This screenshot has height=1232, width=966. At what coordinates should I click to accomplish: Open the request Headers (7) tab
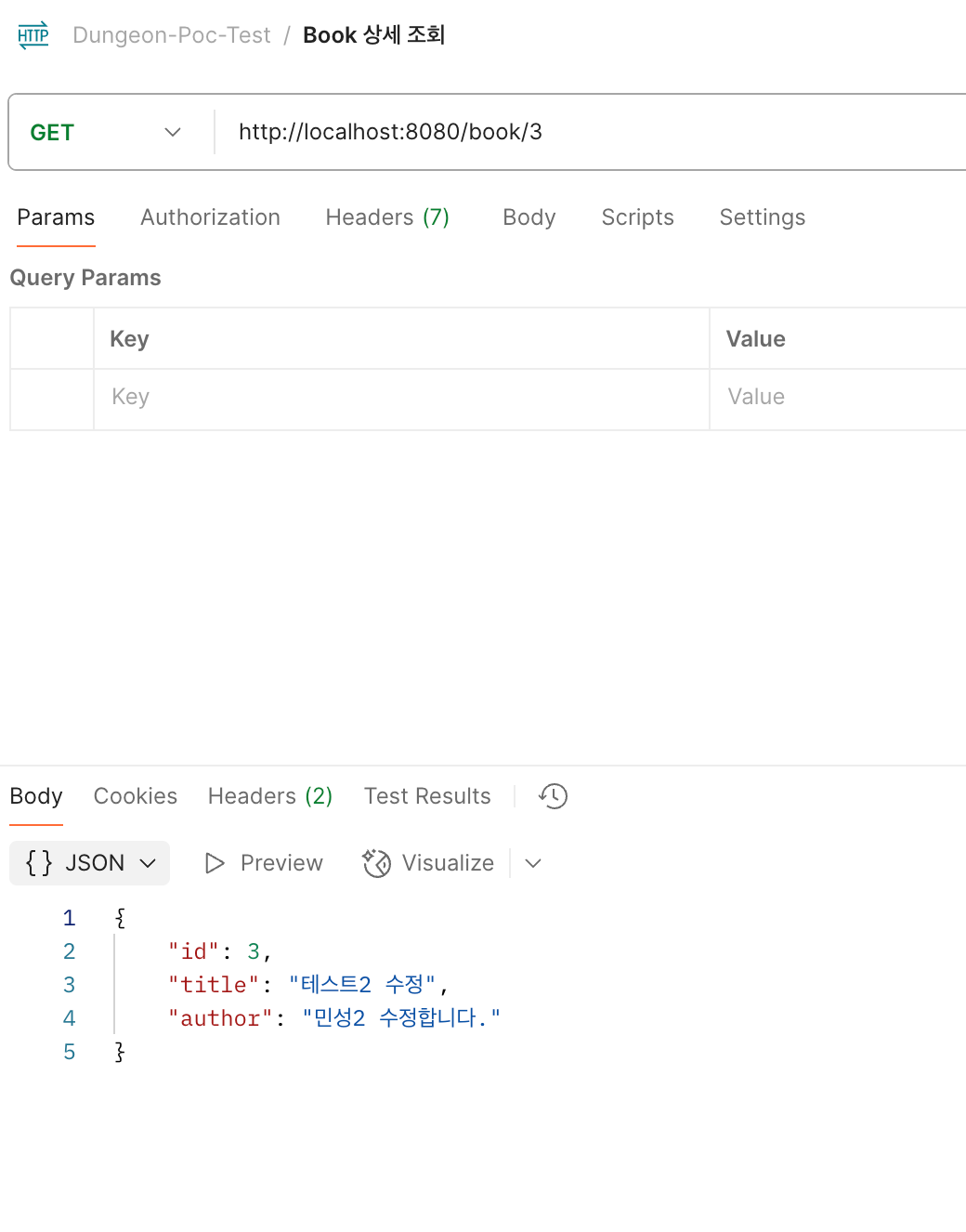[x=387, y=217]
